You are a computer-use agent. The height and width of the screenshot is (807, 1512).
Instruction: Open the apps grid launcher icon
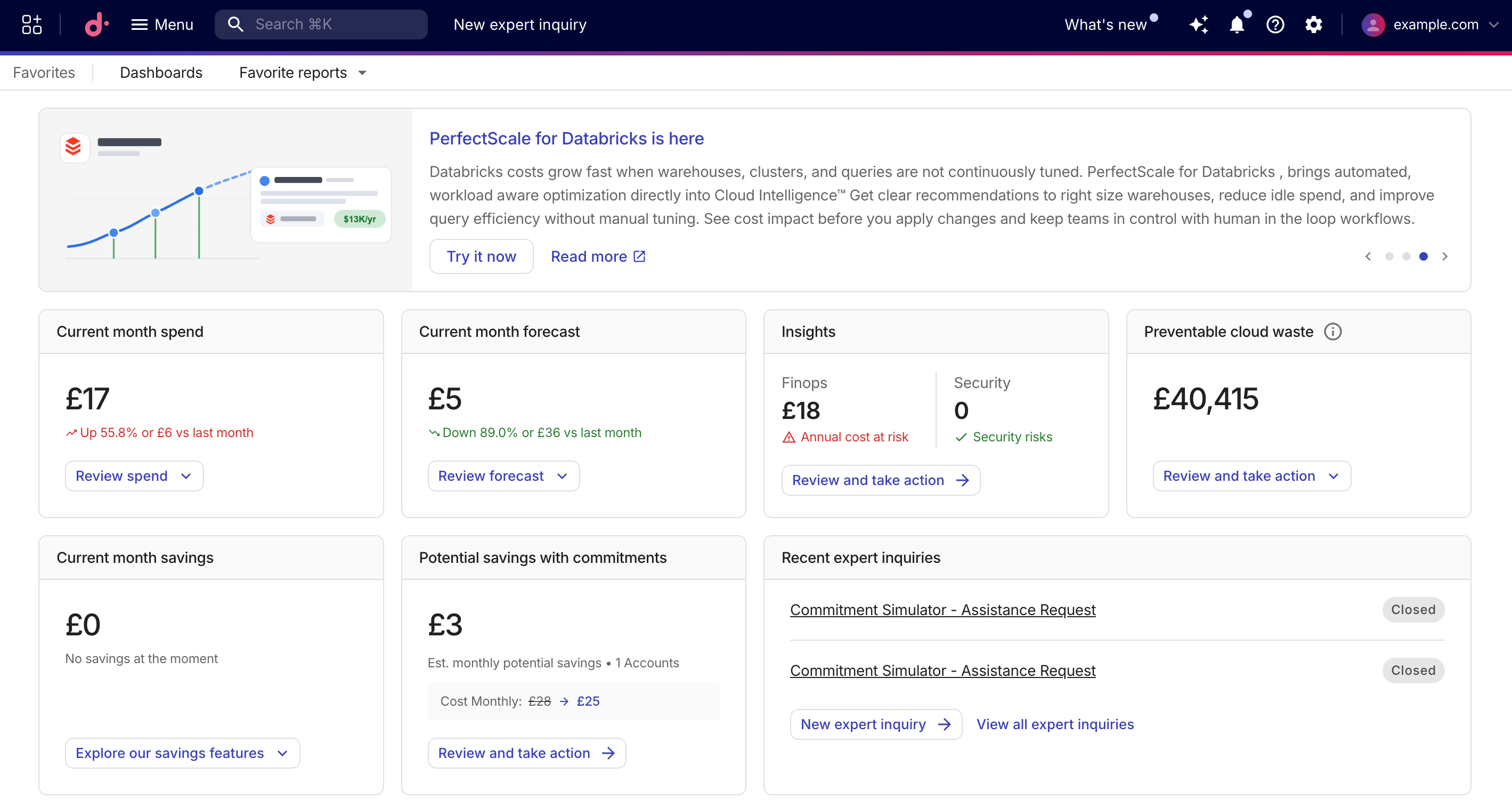tap(31, 25)
